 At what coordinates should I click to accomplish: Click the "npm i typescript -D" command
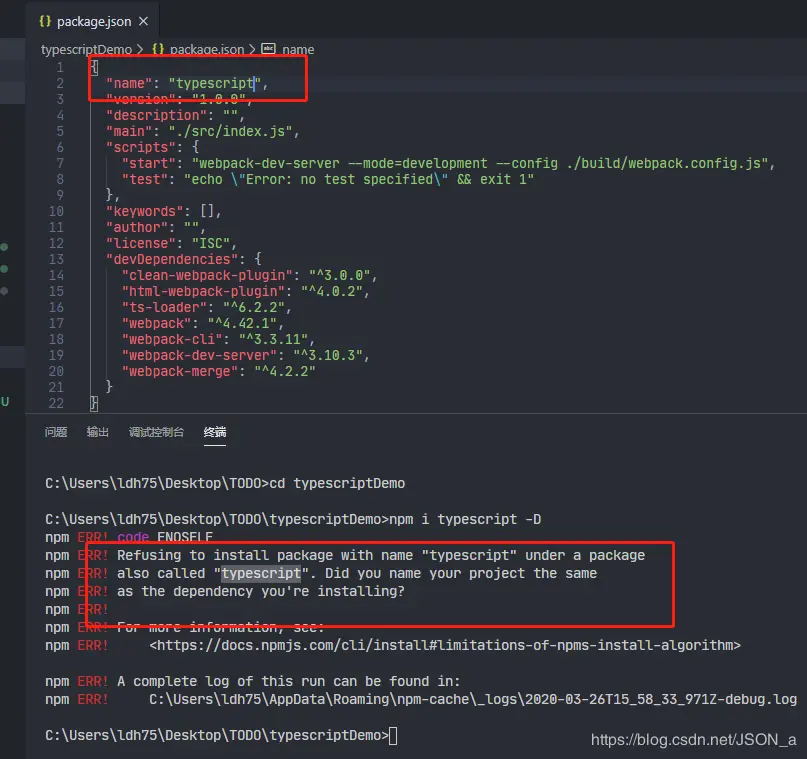tap(465, 519)
